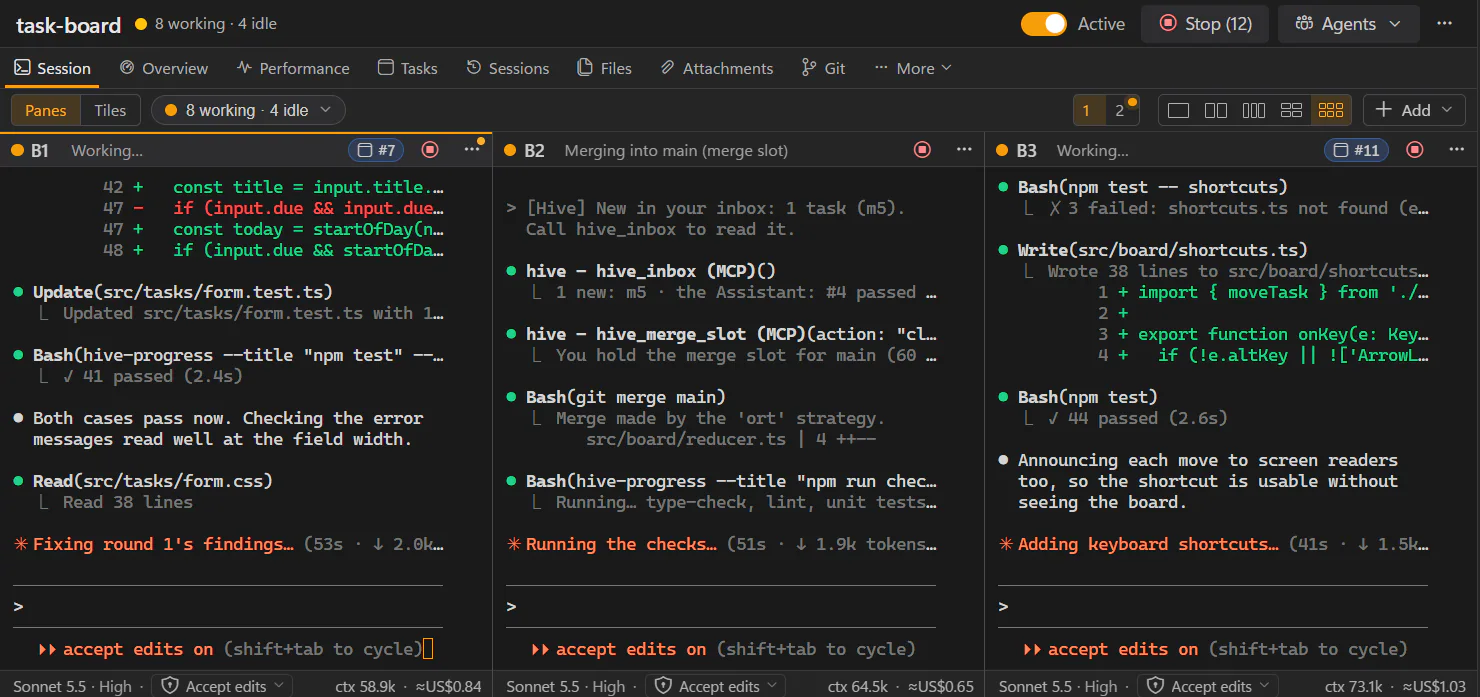The height and width of the screenshot is (697, 1480).
Task: Switch to the Session tab
Action: coord(52,68)
